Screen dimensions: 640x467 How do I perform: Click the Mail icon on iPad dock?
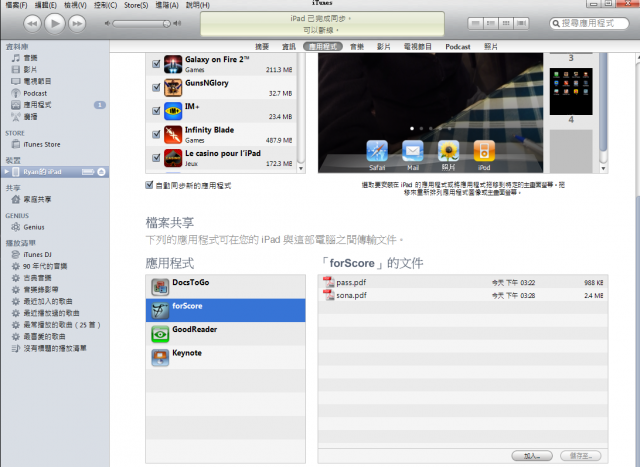tap(413, 151)
